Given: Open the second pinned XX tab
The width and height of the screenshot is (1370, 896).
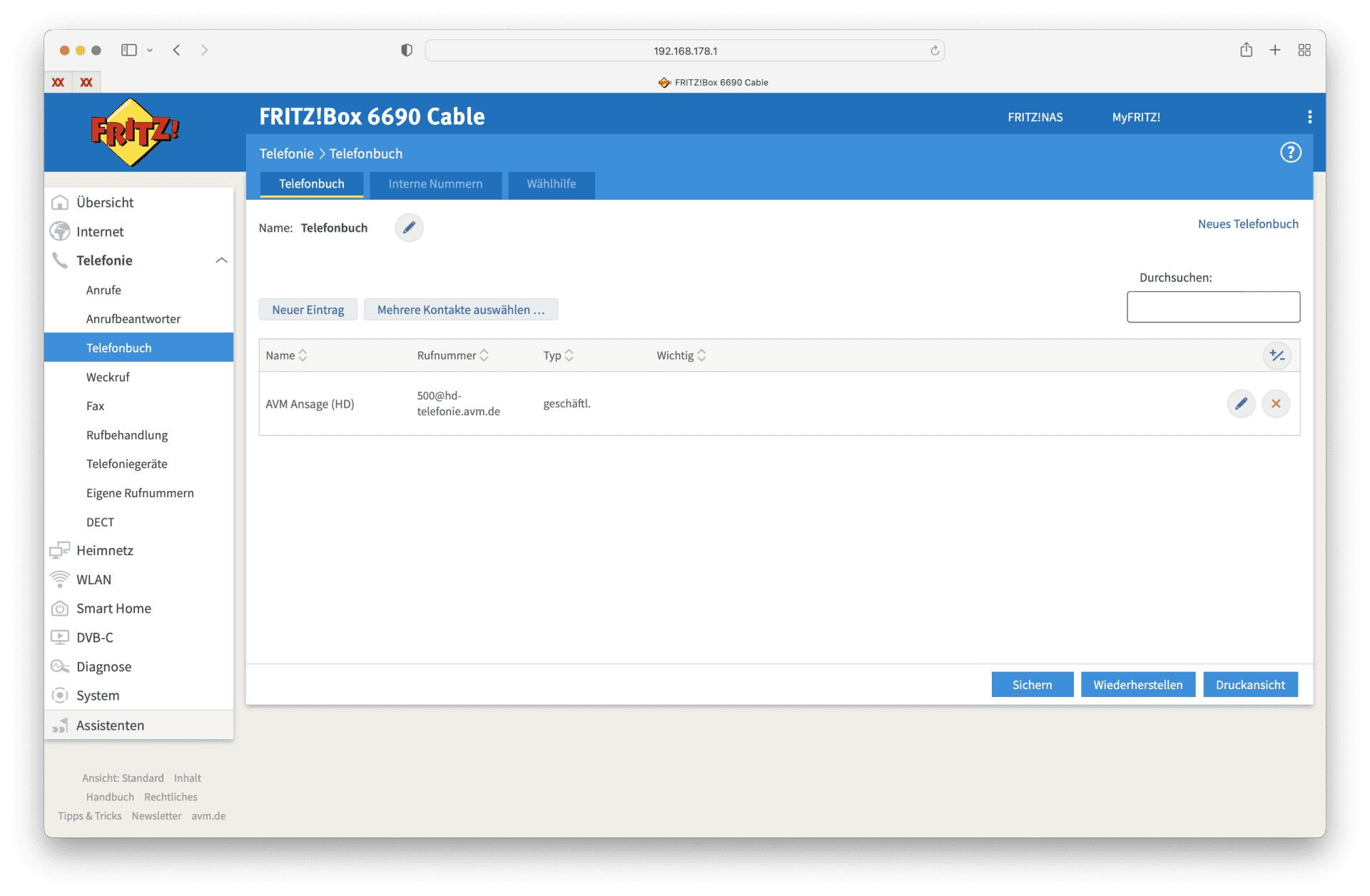Looking at the screenshot, I should coord(86,82).
